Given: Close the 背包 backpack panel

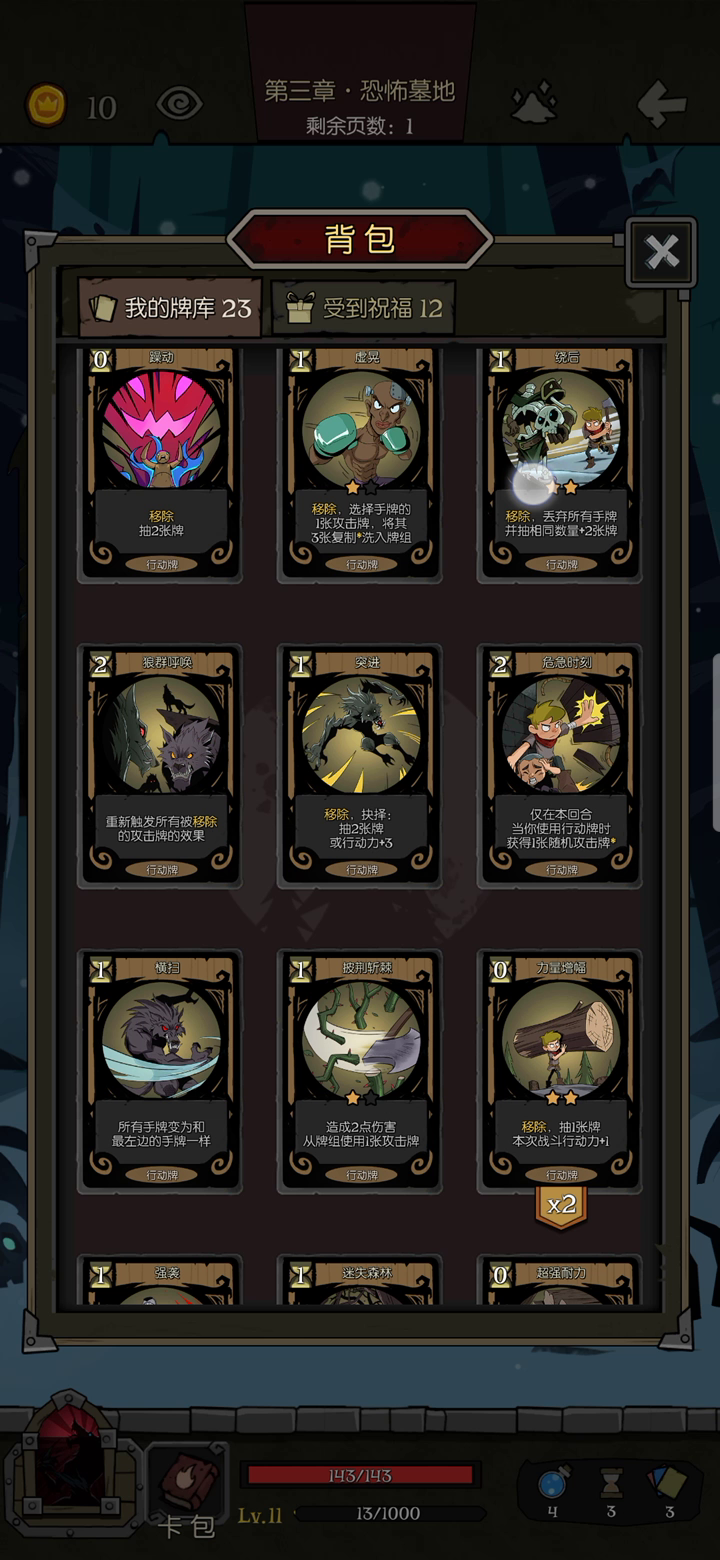Looking at the screenshot, I should tap(661, 252).
